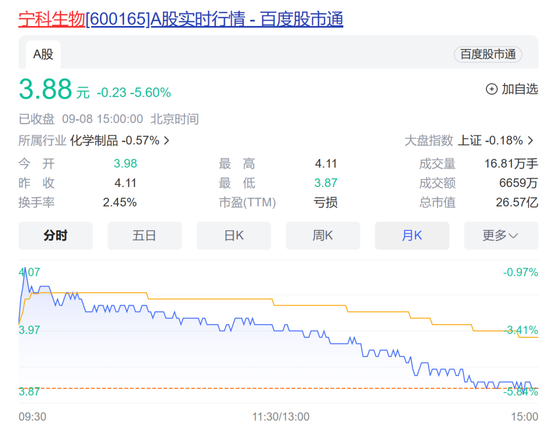Click the change value -0.23 -5.60%
550x426 pixels.
[134, 93]
